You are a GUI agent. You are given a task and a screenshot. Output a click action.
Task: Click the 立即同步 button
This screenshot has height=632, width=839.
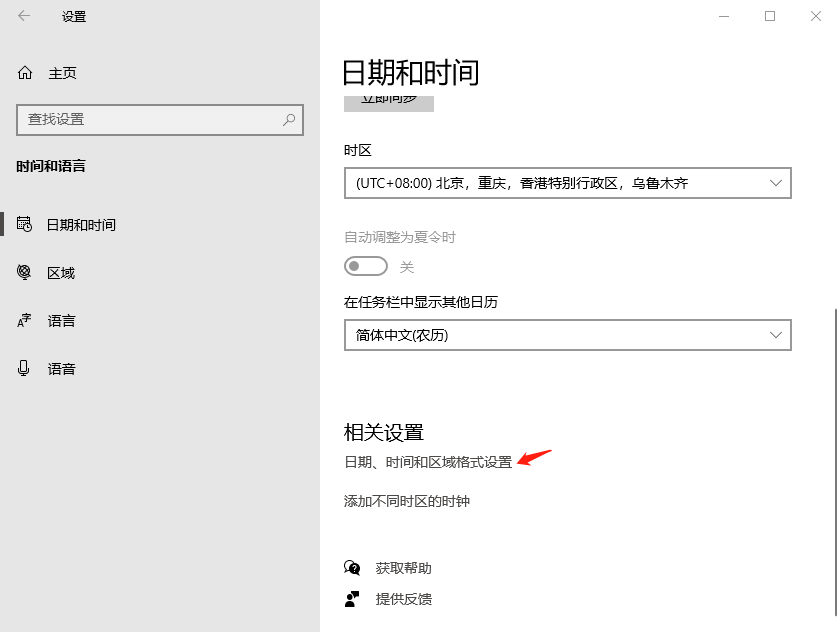point(388,102)
